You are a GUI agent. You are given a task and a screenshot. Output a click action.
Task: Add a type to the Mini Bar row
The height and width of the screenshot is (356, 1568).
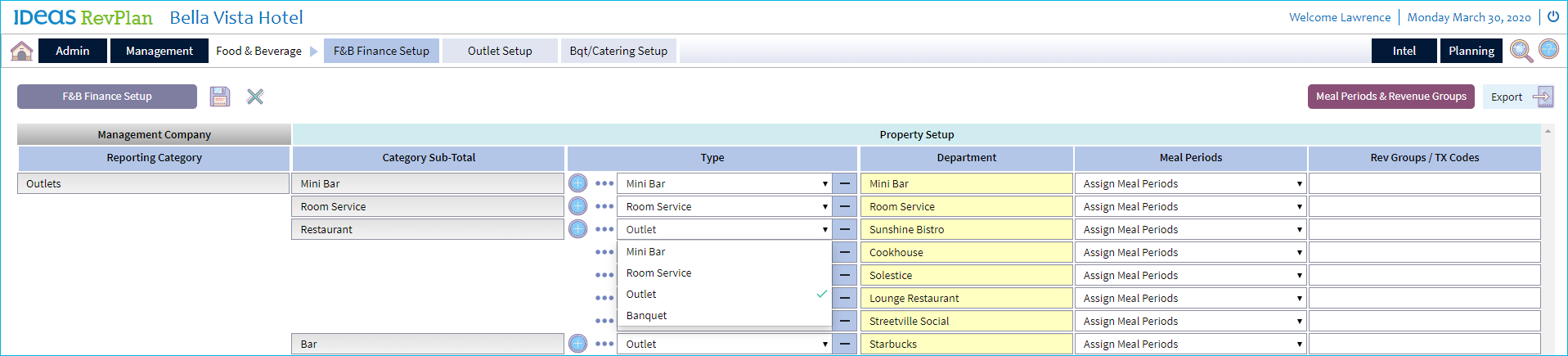[577, 183]
